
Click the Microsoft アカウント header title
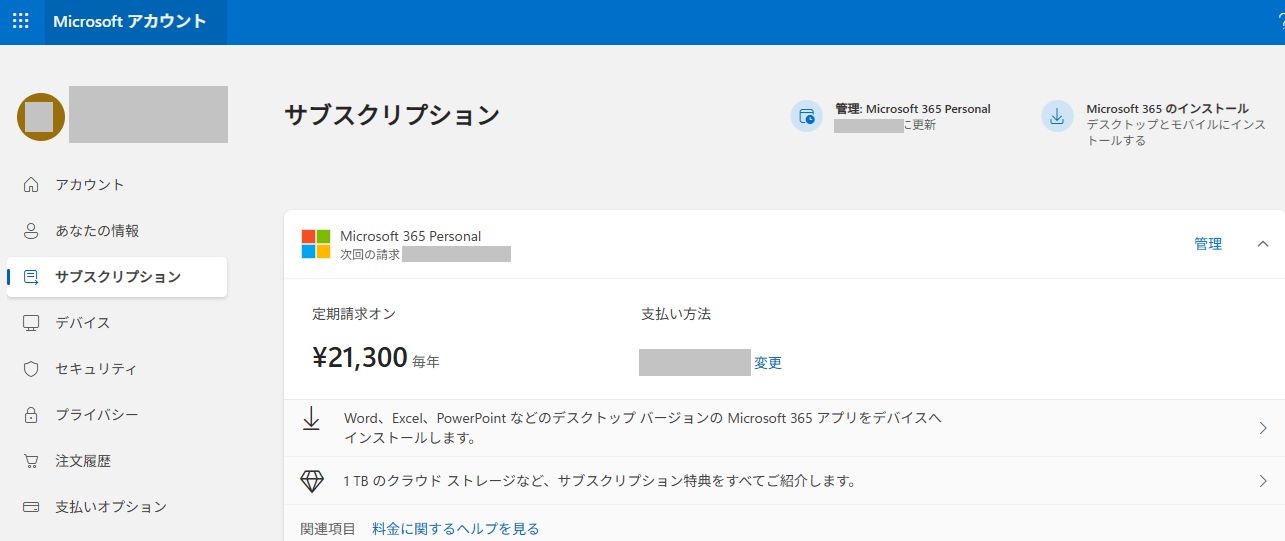click(x=130, y=21)
